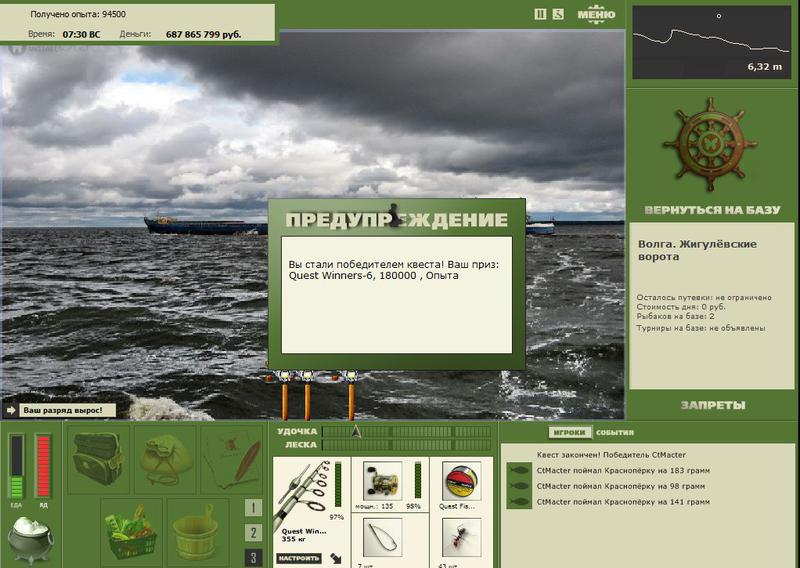Click the rod durability bar at 97%
Image resolution: width=800 pixels, height=568 pixels.
[x=338, y=484]
